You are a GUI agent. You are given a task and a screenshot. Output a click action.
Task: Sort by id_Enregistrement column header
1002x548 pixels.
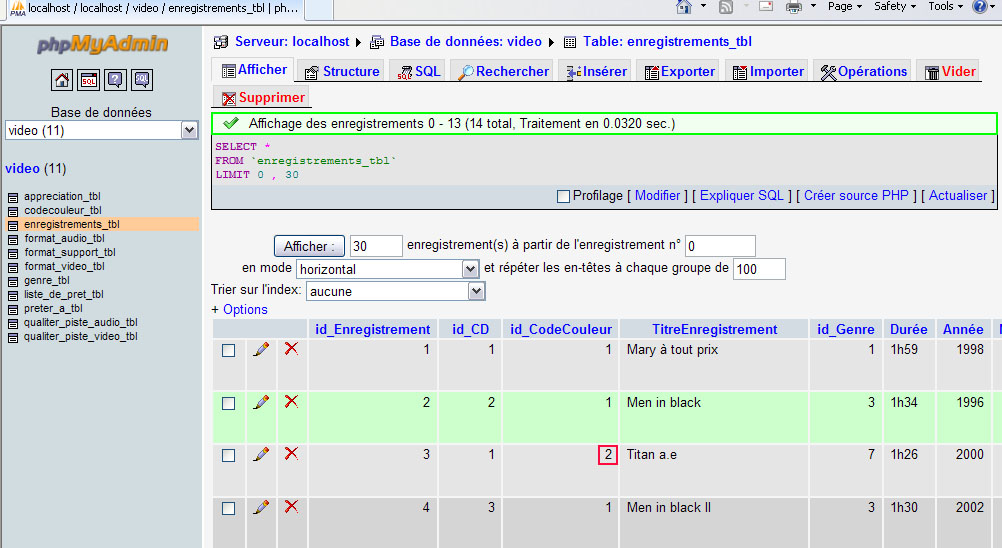point(373,330)
